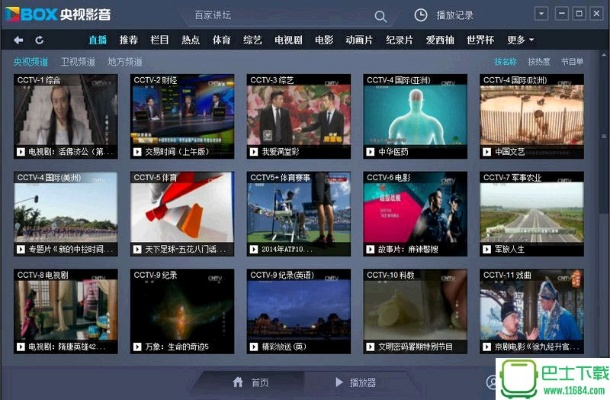Viewport: 610px width, 400px height.
Task: Select the 地方频道 channel filter
Action: tap(125, 62)
